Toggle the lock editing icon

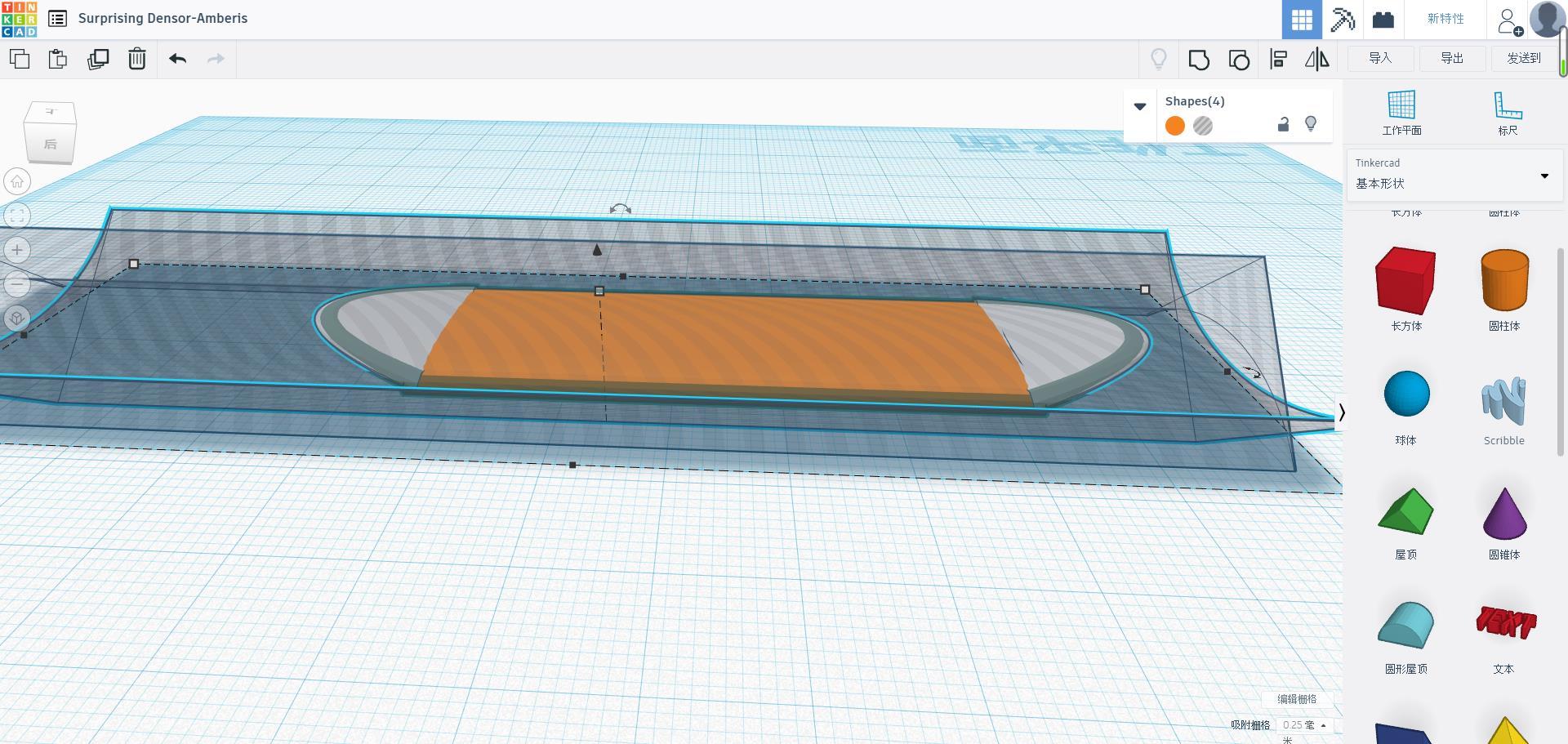tap(1283, 124)
